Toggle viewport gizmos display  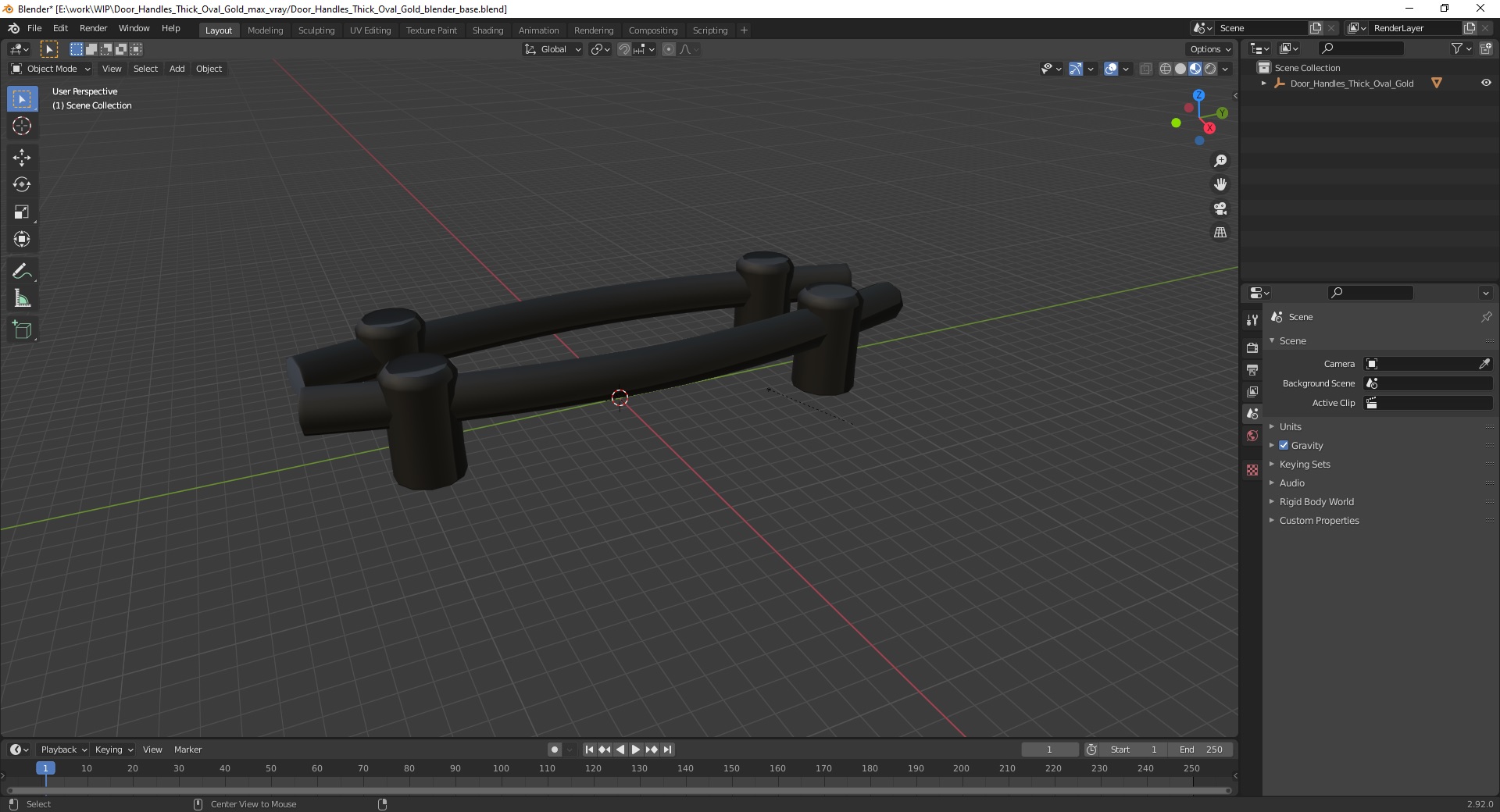(x=1076, y=69)
